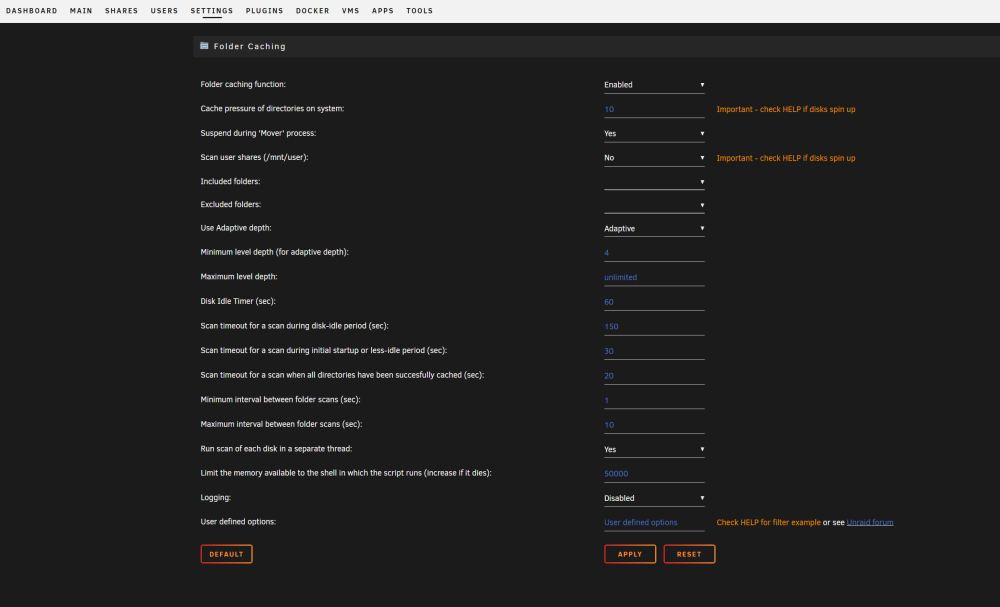Click the Minimum level depth field
The height and width of the screenshot is (607, 1000).
click(654, 253)
